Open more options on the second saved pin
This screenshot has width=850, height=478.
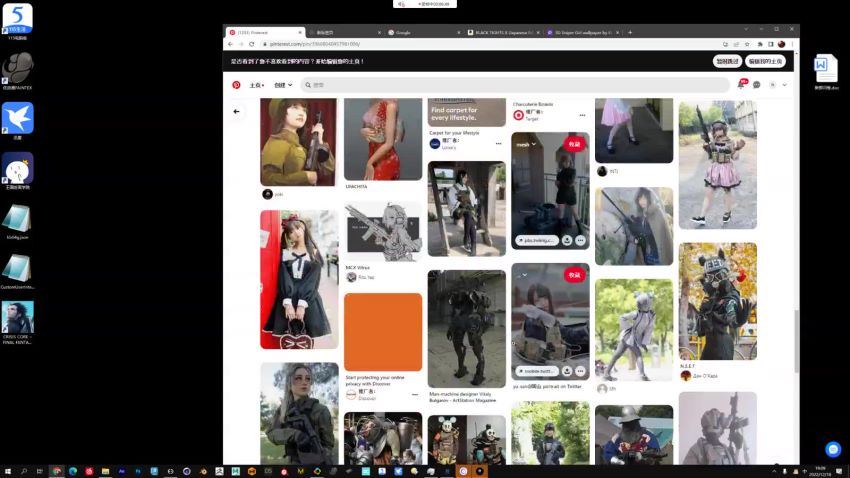point(580,370)
